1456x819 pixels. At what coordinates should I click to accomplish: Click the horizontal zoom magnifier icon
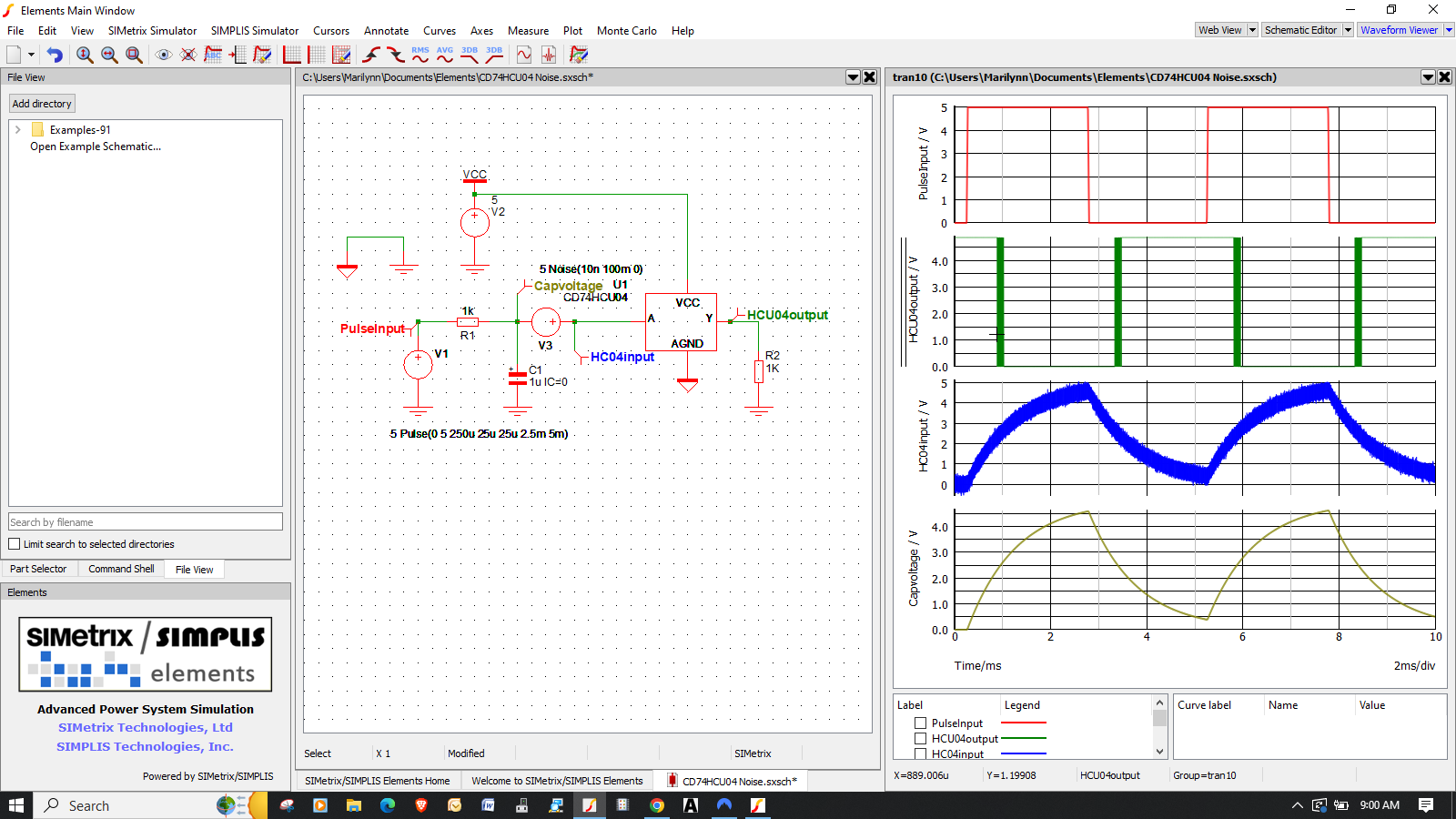click(x=109, y=55)
